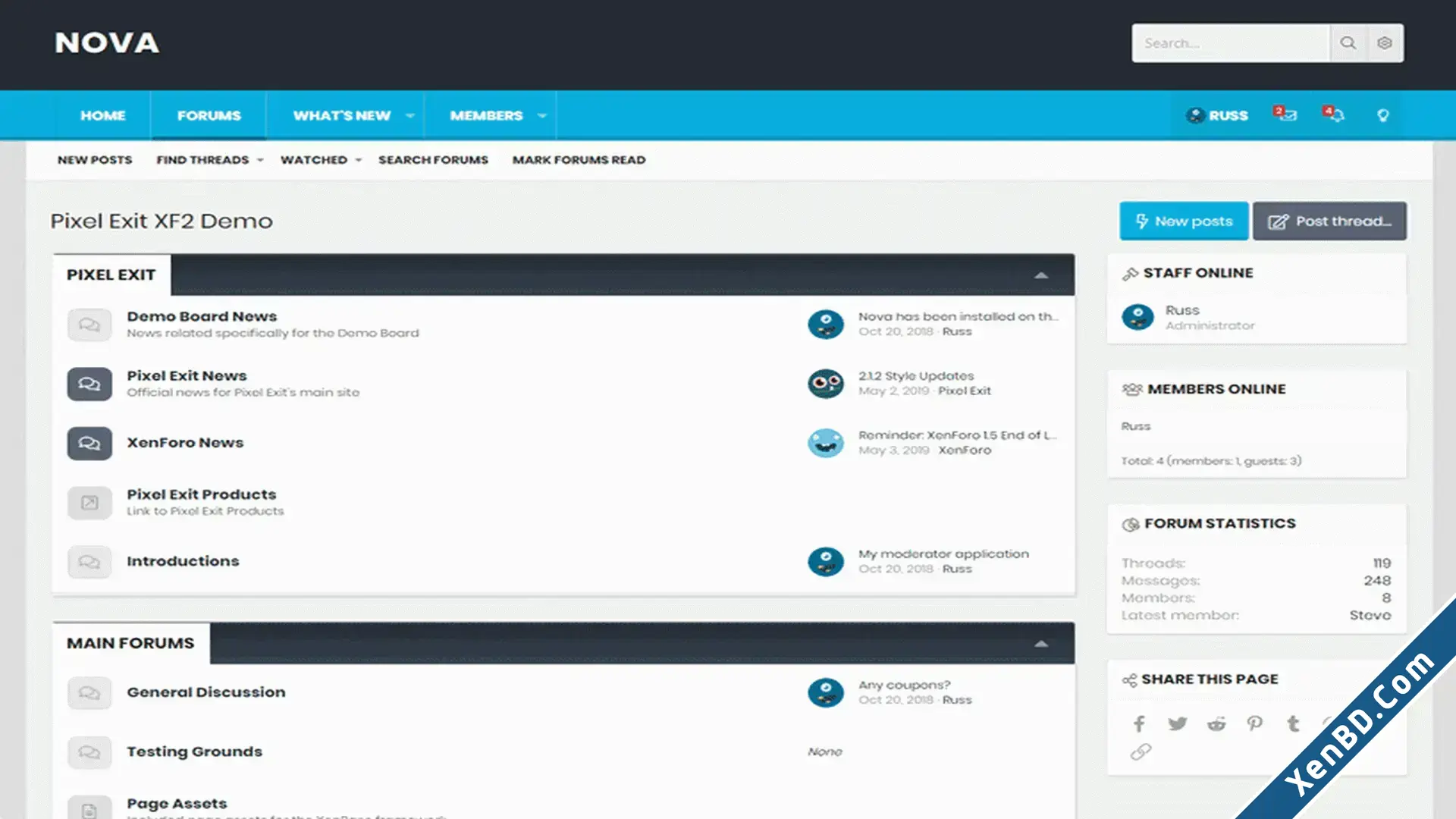The height and width of the screenshot is (819, 1456).
Task: Click Testing Grounds forum icon
Action: (x=89, y=752)
